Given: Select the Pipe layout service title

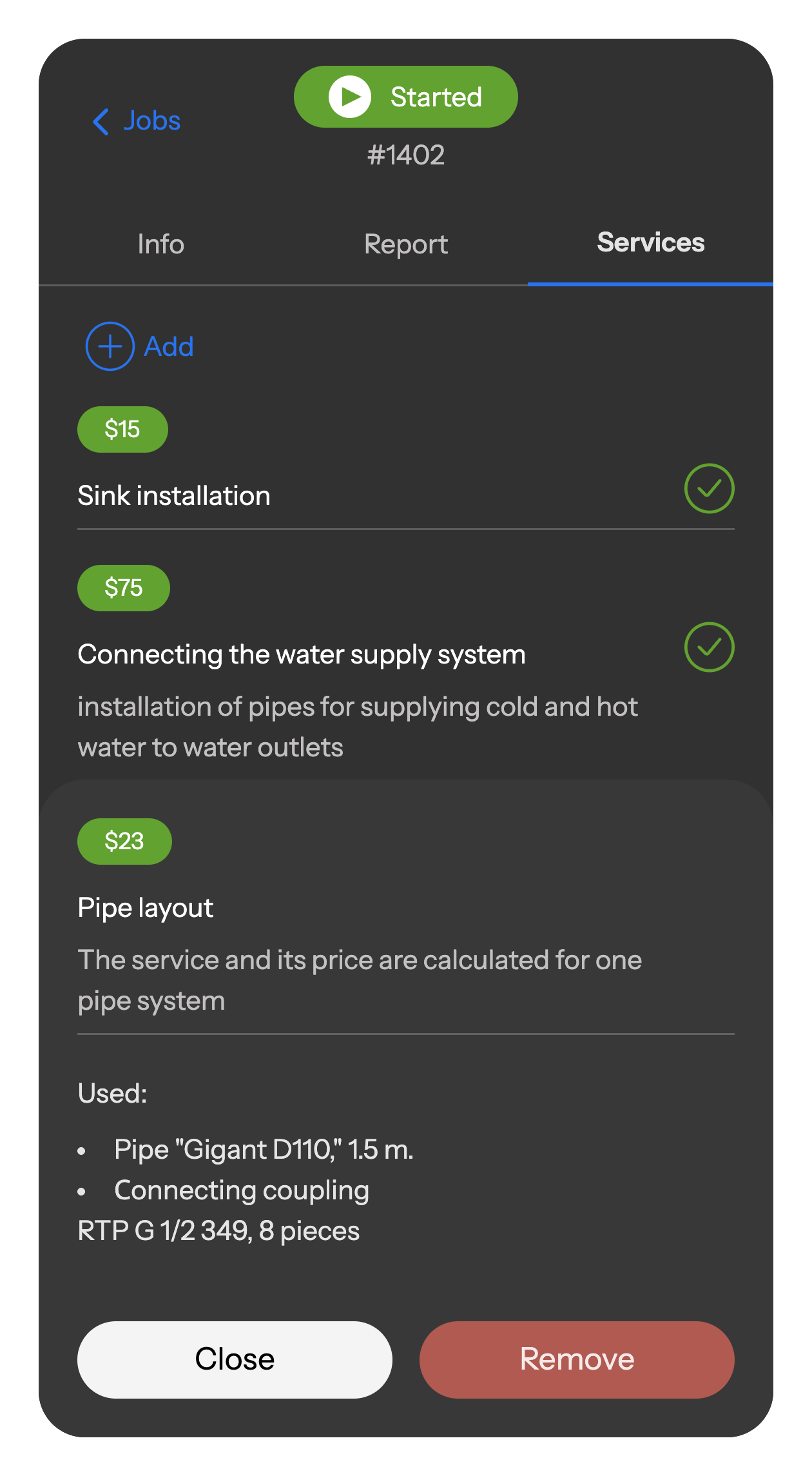Looking at the screenshot, I should 146,908.
